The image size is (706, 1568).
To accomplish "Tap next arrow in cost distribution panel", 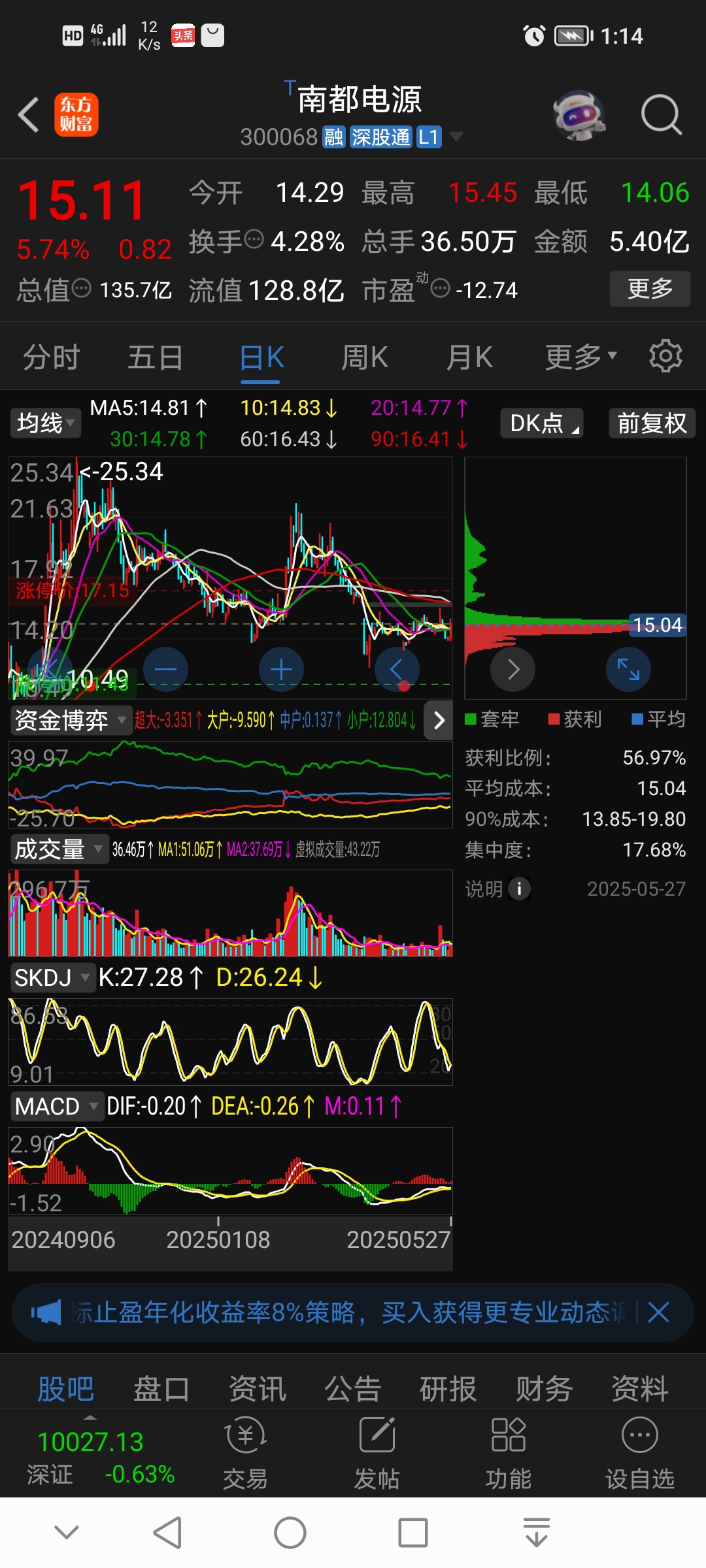I will coord(513,669).
